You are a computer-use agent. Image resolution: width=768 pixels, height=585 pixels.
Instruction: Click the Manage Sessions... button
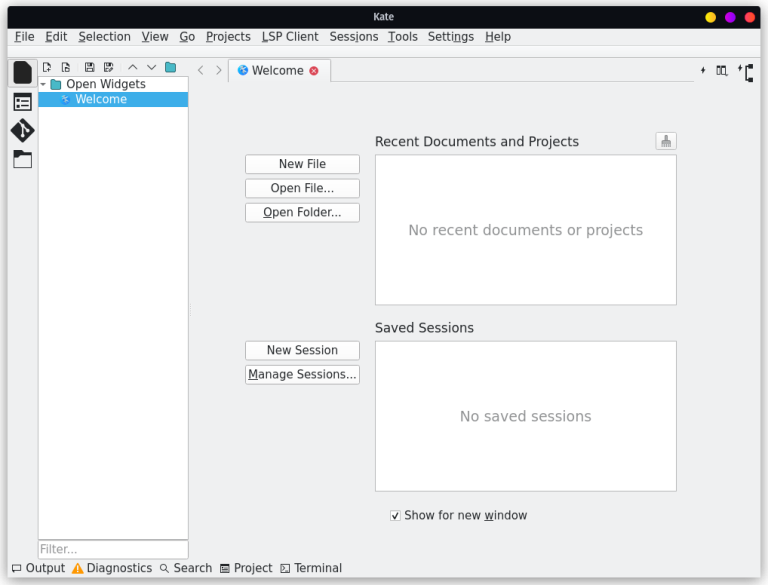tap(302, 375)
